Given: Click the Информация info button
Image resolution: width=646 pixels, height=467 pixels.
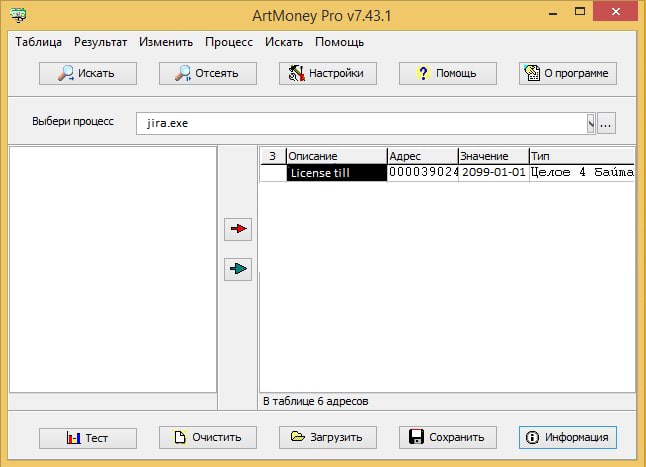Looking at the screenshot, I should pyautogui.click(x=568, y=437).
